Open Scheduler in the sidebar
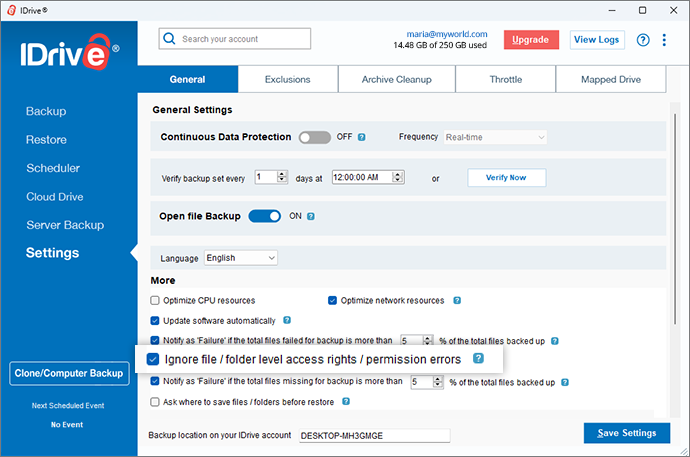The height and width of the screenshot is (457, 690). point(53,168)
